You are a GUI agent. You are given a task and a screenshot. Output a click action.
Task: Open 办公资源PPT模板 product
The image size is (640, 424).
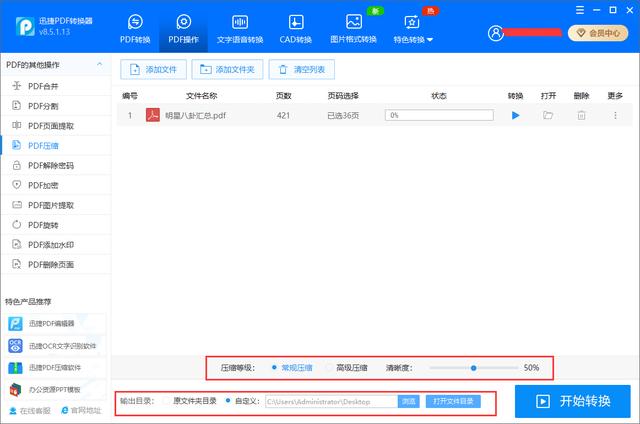[16, 389]
